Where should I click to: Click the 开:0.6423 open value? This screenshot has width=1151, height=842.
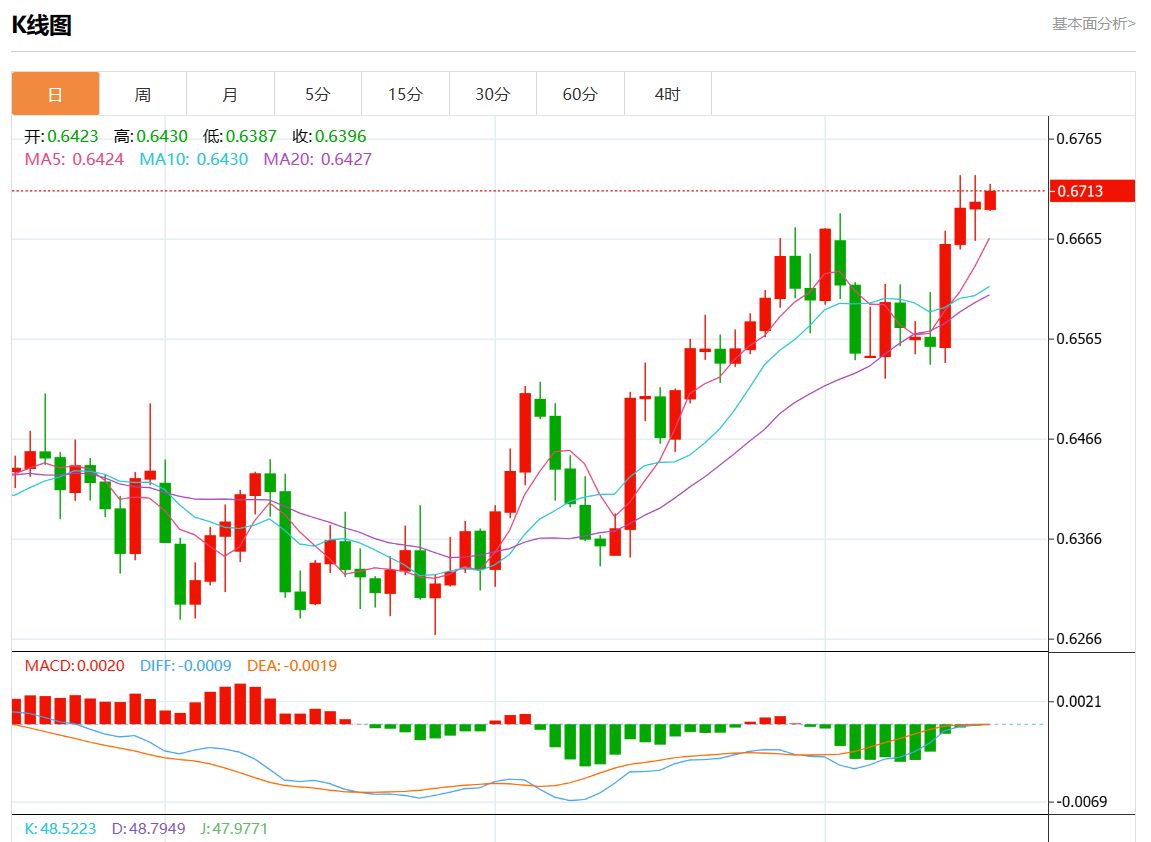pos(62,136)
